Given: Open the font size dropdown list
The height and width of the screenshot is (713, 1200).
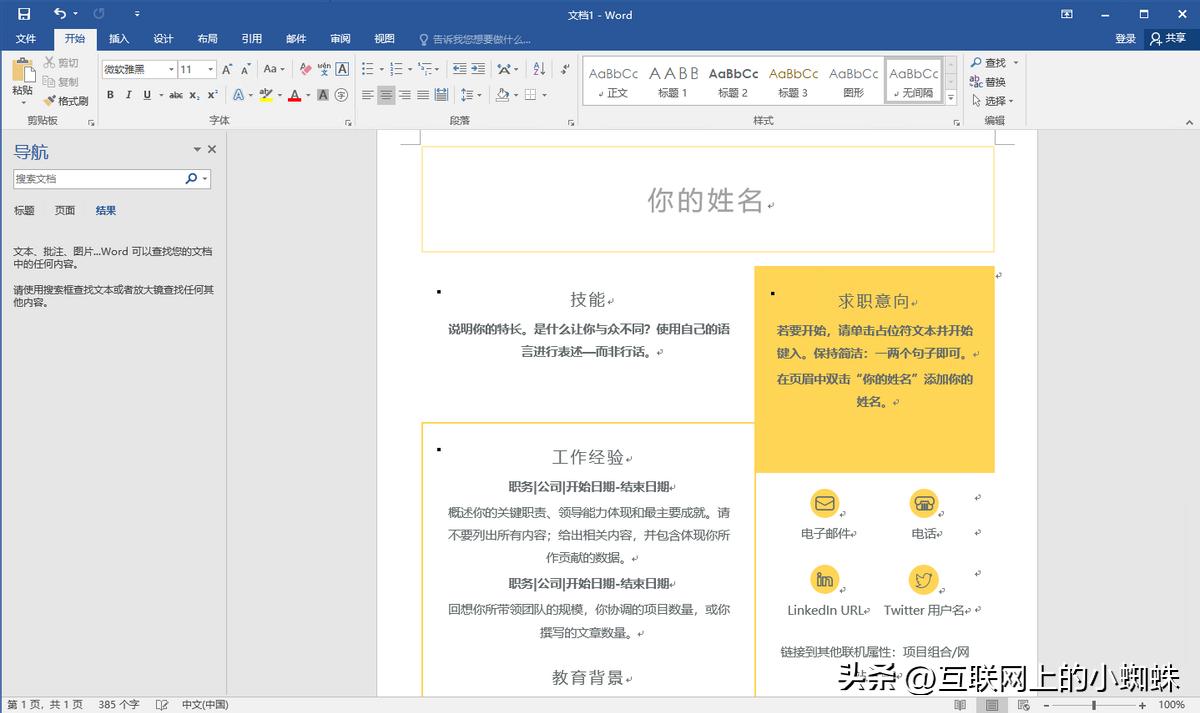Looking at the screenshot, I should 208,69.
